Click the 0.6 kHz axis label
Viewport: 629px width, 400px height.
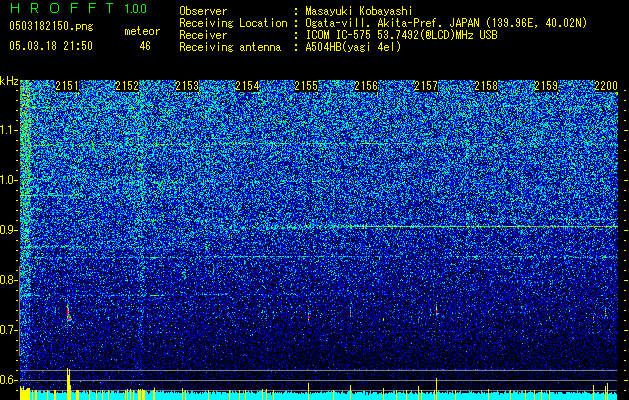tap(9, 380)
